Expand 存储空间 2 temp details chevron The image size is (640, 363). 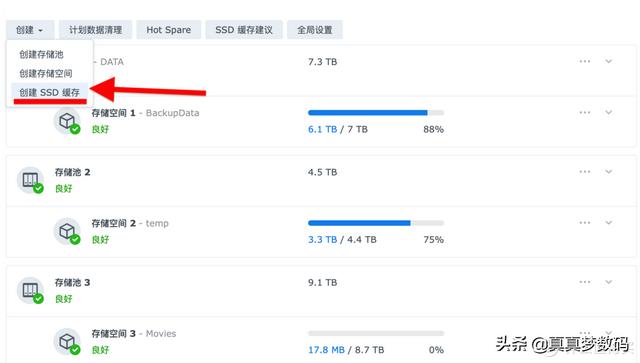tap(609, 223)
